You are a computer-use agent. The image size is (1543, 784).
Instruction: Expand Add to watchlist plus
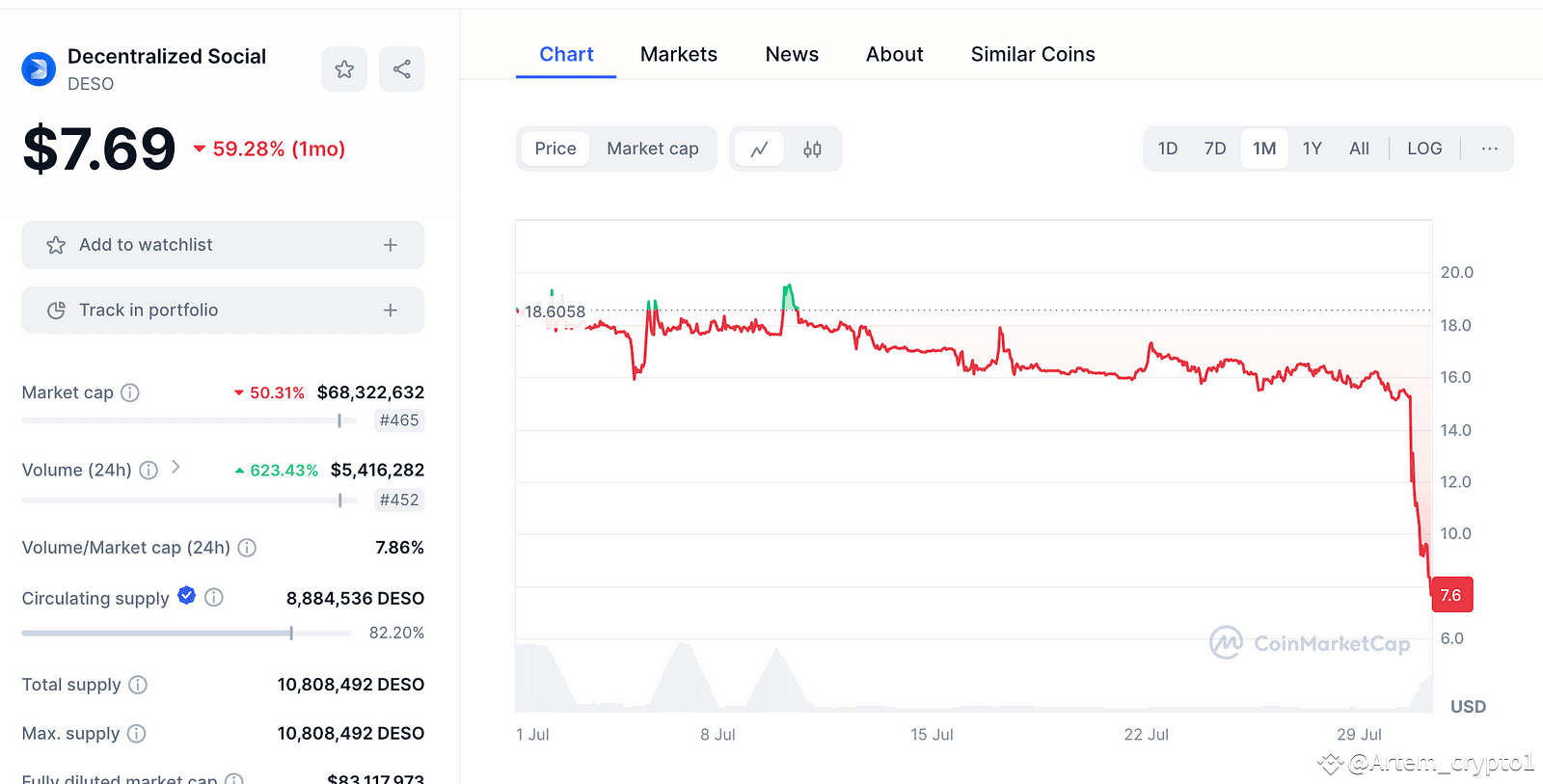pyautogui.click(x=391, y=245)
